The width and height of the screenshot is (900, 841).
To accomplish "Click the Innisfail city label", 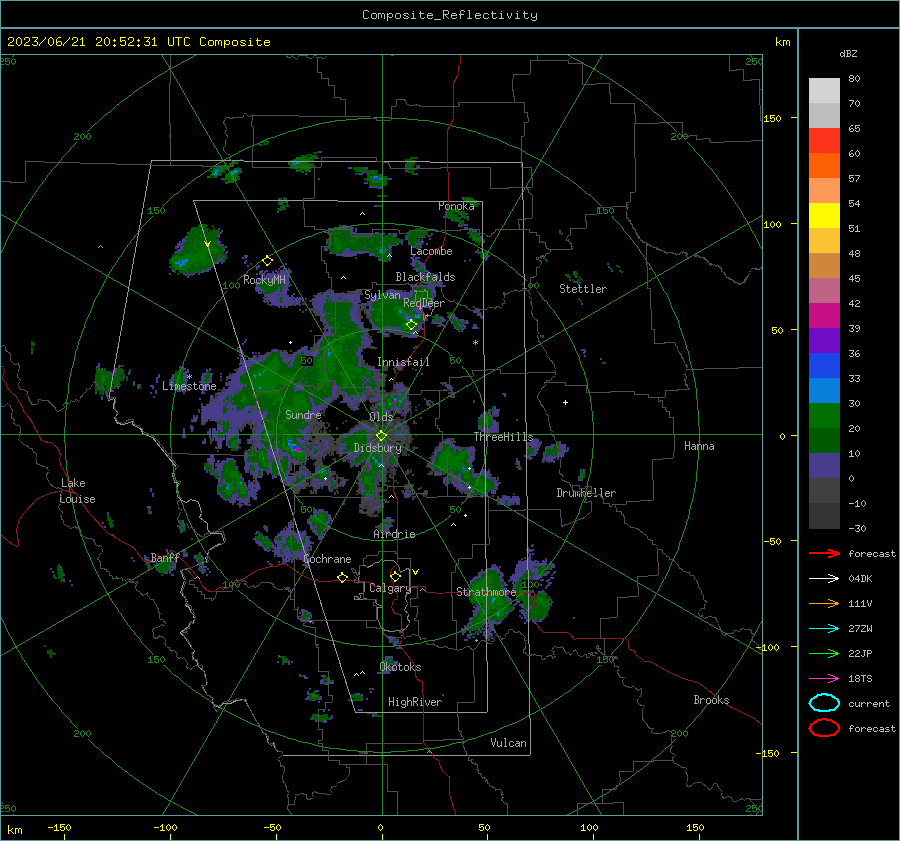I will [x=403, y=362].
